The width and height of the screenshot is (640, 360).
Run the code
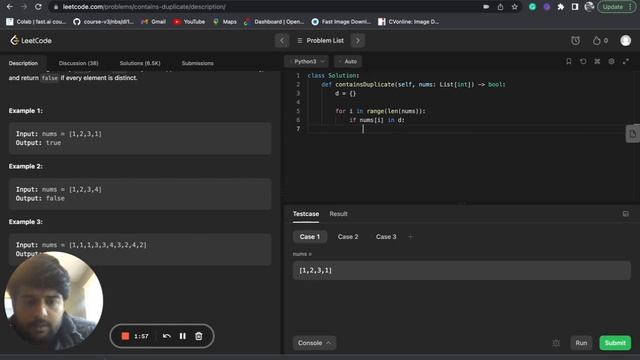pos(581,343)
